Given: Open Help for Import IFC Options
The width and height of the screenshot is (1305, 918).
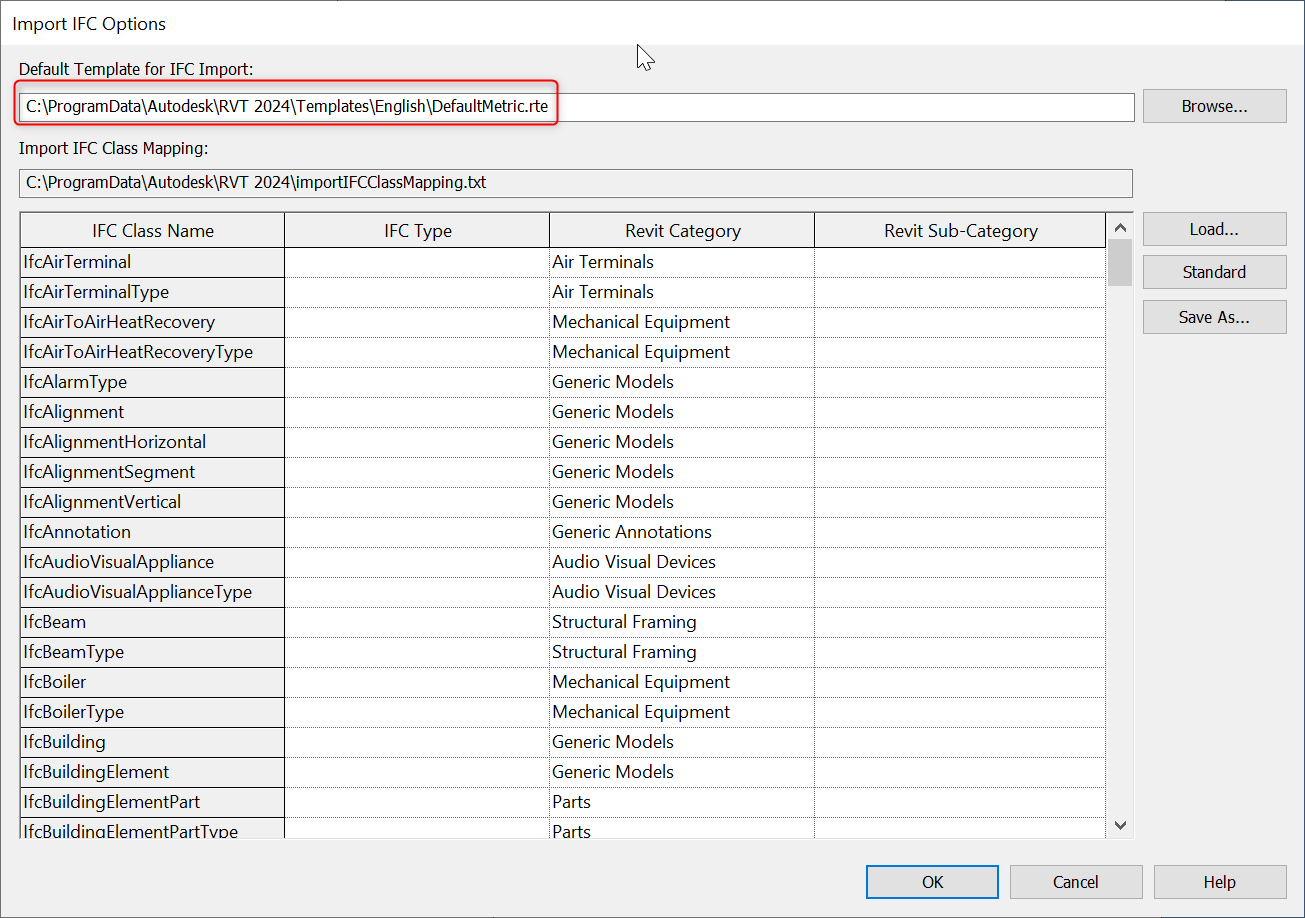Looking at the screenshot, I should 1219,881.
